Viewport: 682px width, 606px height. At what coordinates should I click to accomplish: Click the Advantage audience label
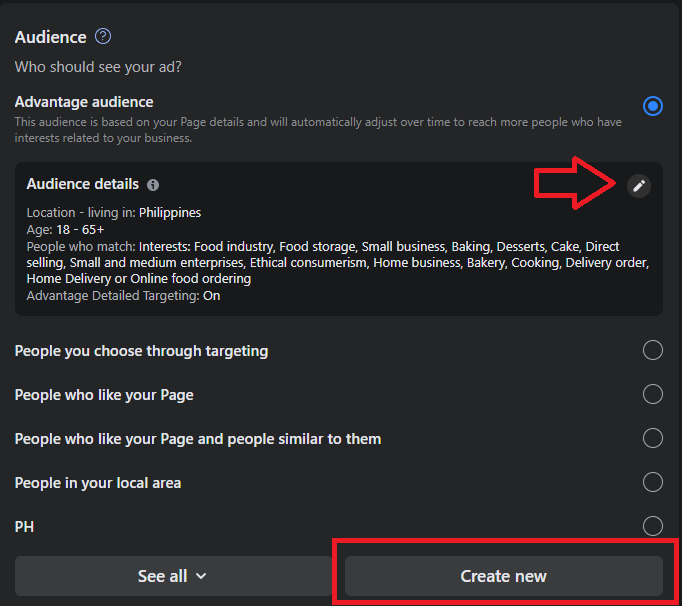click(x=84, y=102)
